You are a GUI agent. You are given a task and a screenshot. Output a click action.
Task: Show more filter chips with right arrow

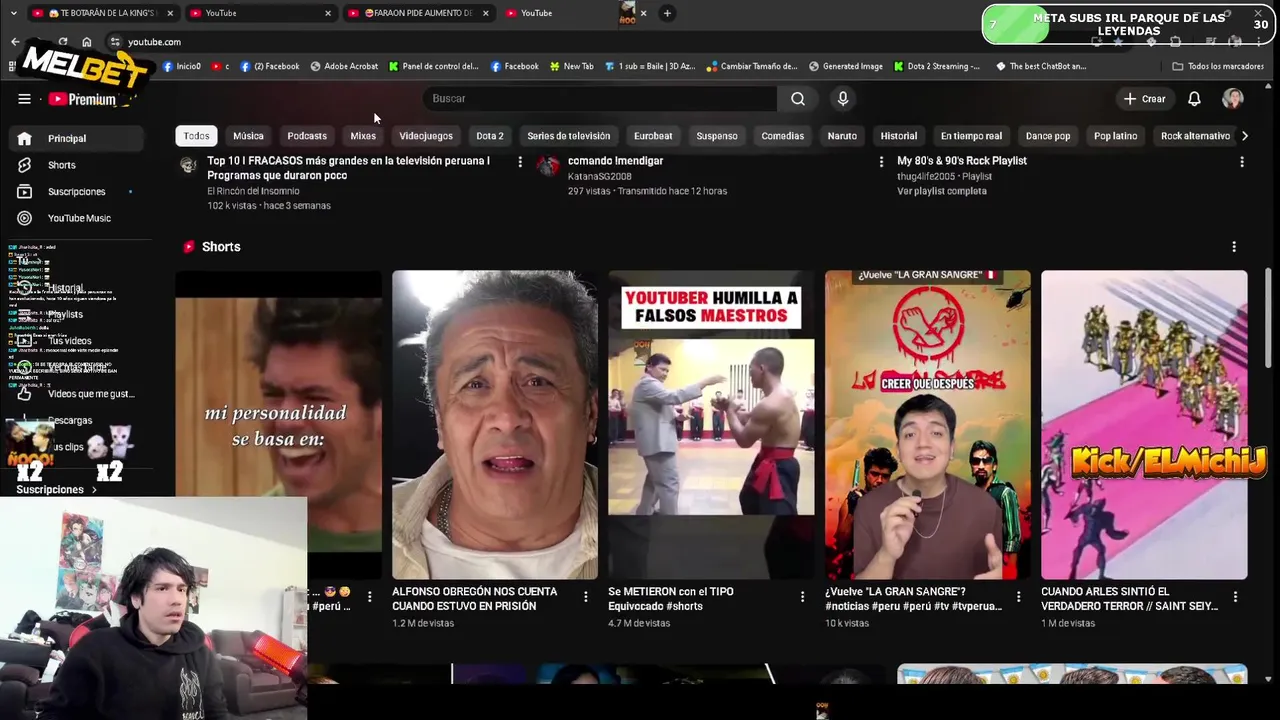[1245, 136]
